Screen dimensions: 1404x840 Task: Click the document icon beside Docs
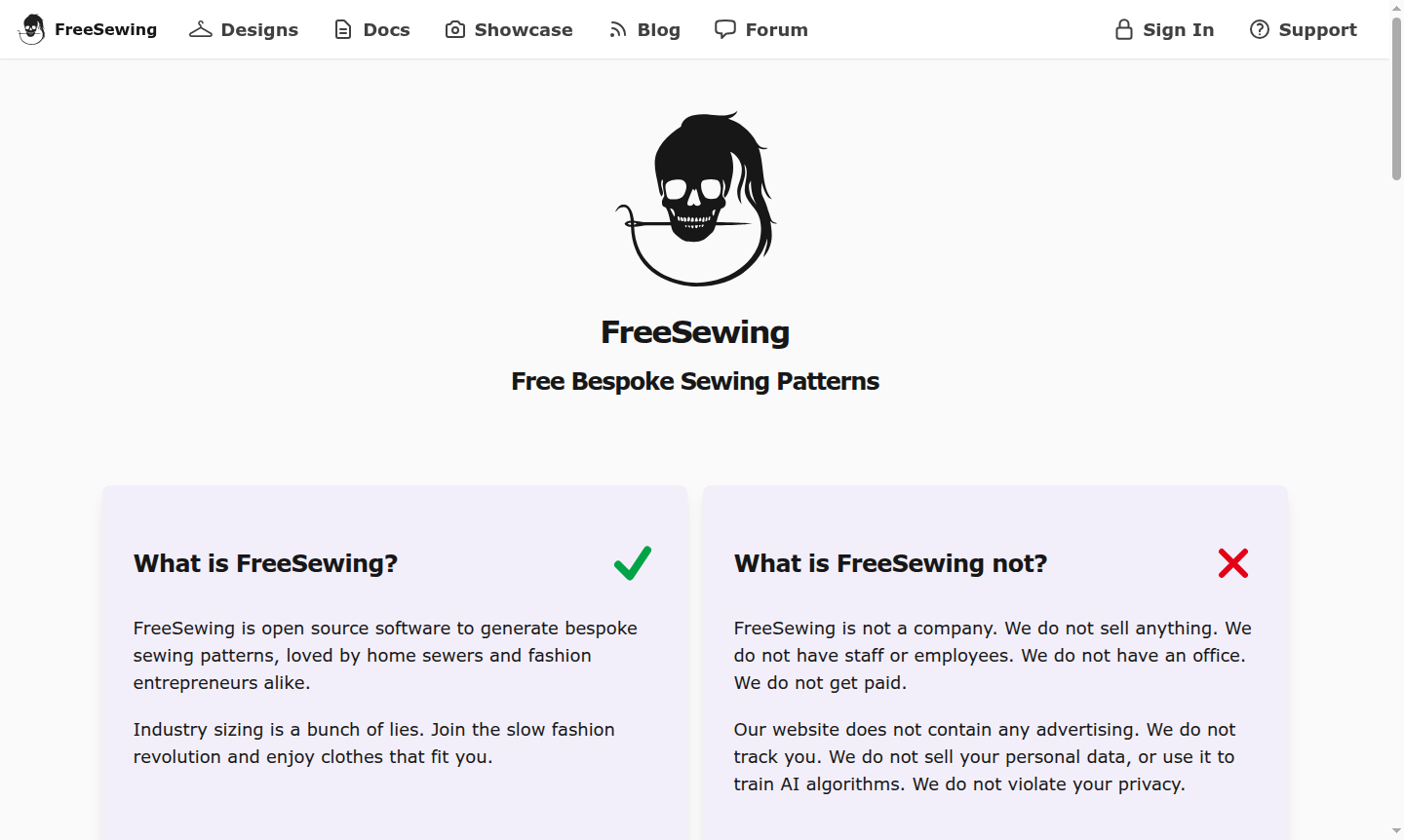(x=343, y=29)
